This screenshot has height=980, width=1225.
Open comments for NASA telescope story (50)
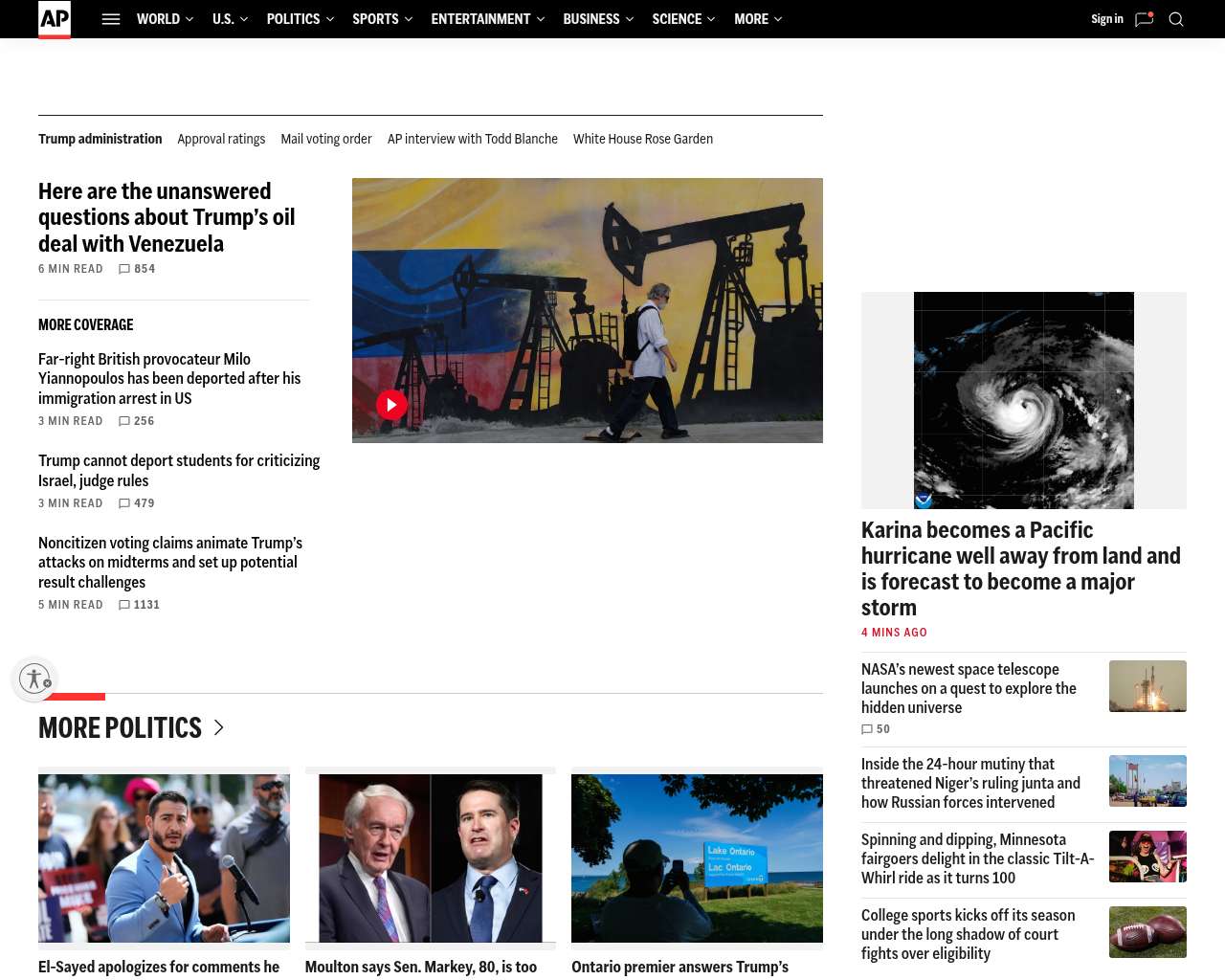pos(876,729)
